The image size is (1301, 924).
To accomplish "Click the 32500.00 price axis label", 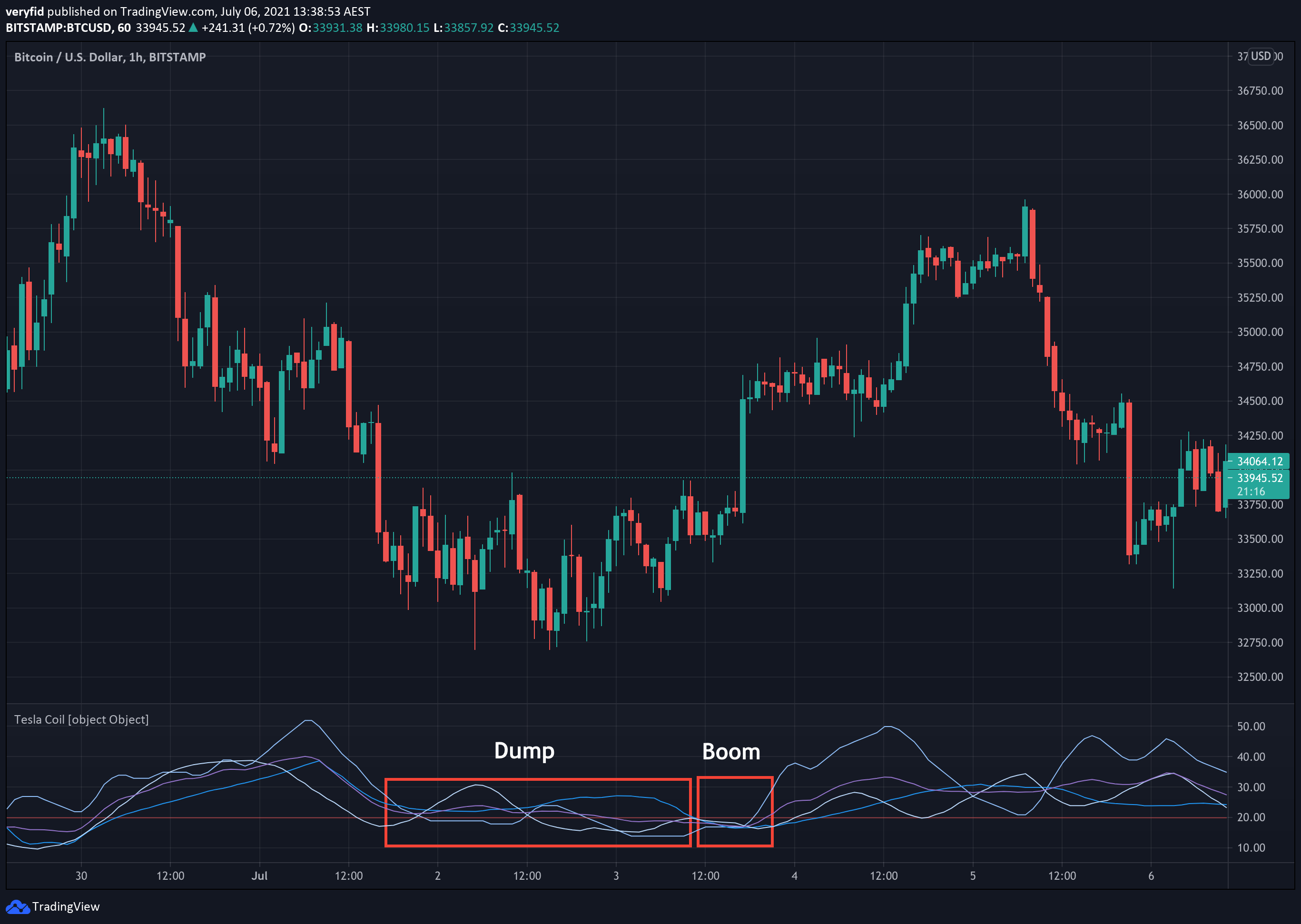I will tap(1260, 677).
